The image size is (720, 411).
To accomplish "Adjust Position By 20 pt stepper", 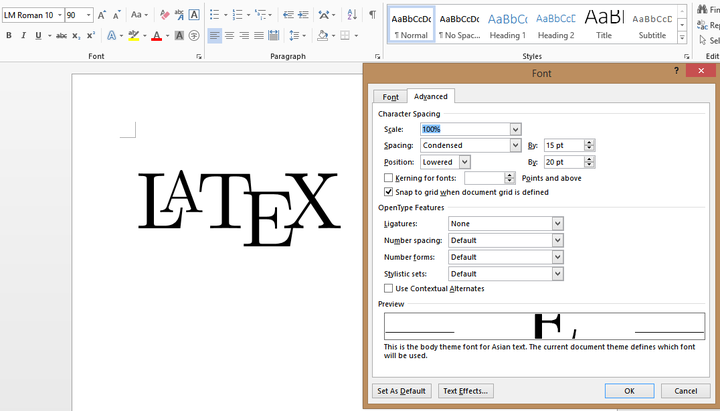I will click(589, 162).
